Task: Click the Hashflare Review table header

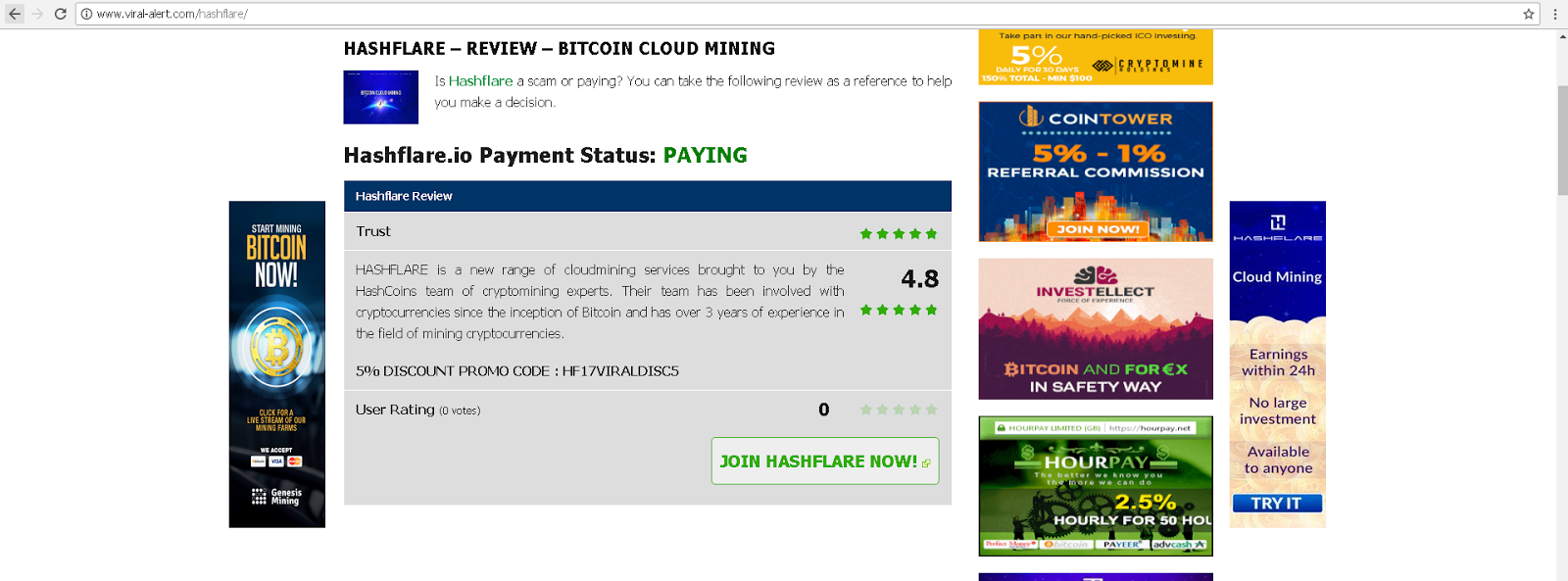Action: click(x=648, y=196)
